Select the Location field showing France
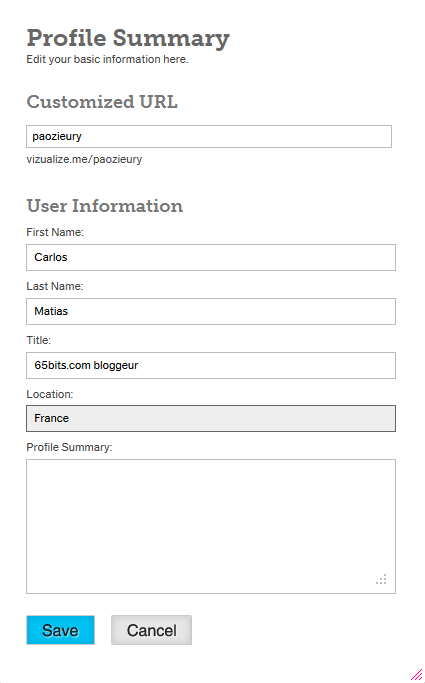The image size is (425, 683). (211, 419)
